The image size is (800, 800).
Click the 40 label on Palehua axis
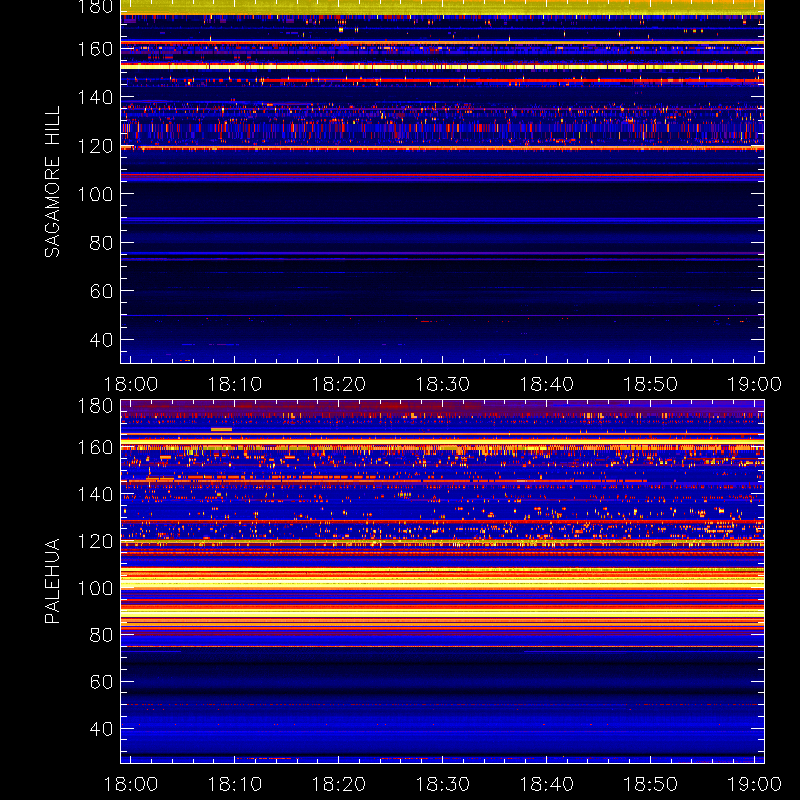pyautogui.click(x=101, y=729)
